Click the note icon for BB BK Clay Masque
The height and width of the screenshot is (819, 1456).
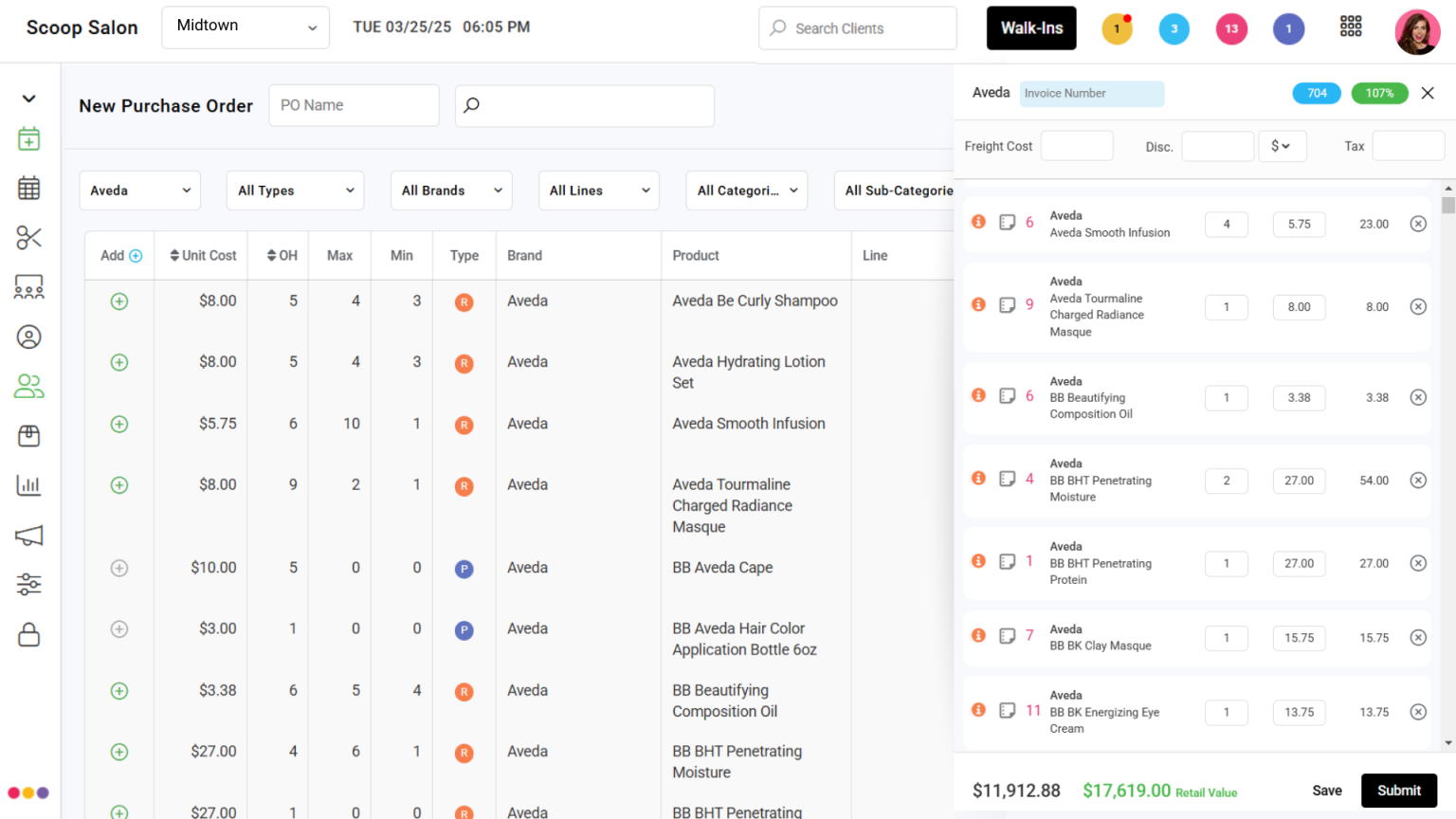pyautogui.click(x=1007, y=636)
